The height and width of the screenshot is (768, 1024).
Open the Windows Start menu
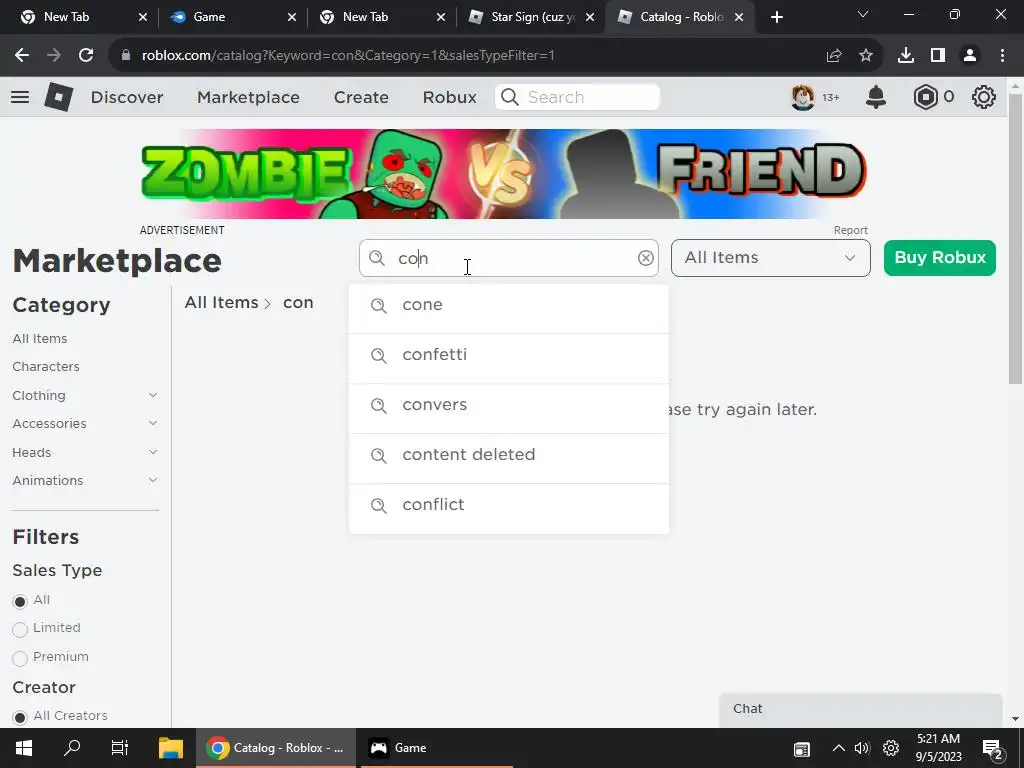click(x=24, y=748)
